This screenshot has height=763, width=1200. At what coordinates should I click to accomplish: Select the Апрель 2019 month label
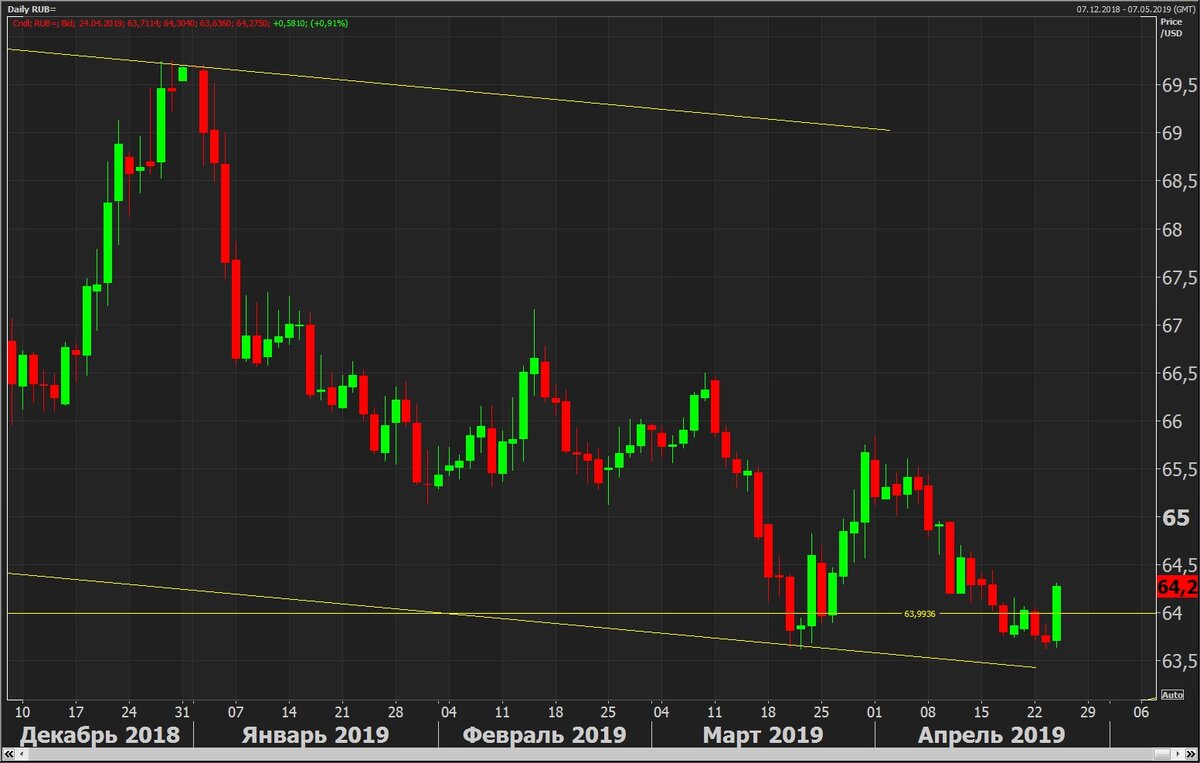click(991, 735)
